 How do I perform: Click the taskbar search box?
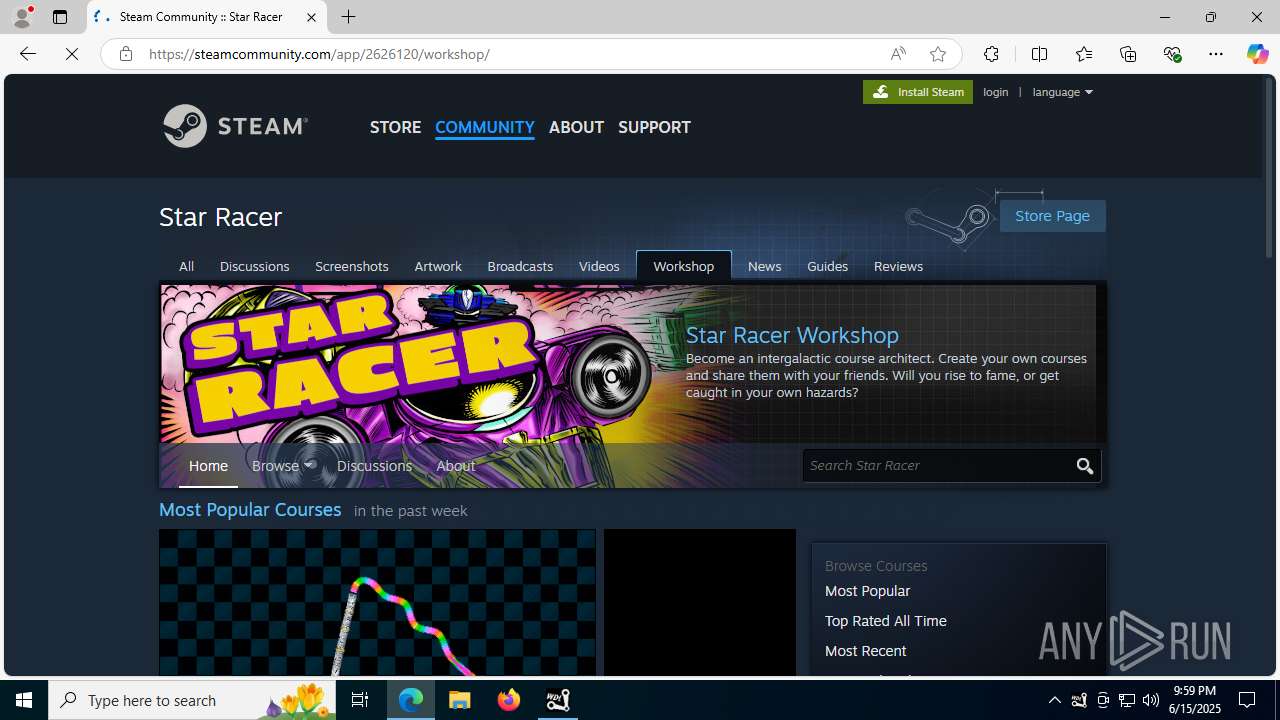click(x=193, y=700)
